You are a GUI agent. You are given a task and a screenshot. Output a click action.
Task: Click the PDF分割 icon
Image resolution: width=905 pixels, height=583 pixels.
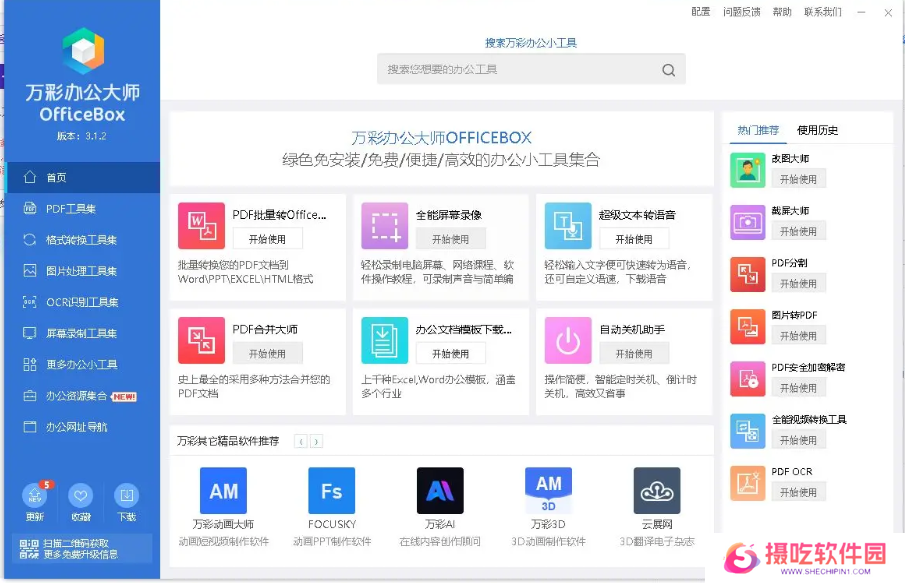point(747,275)
